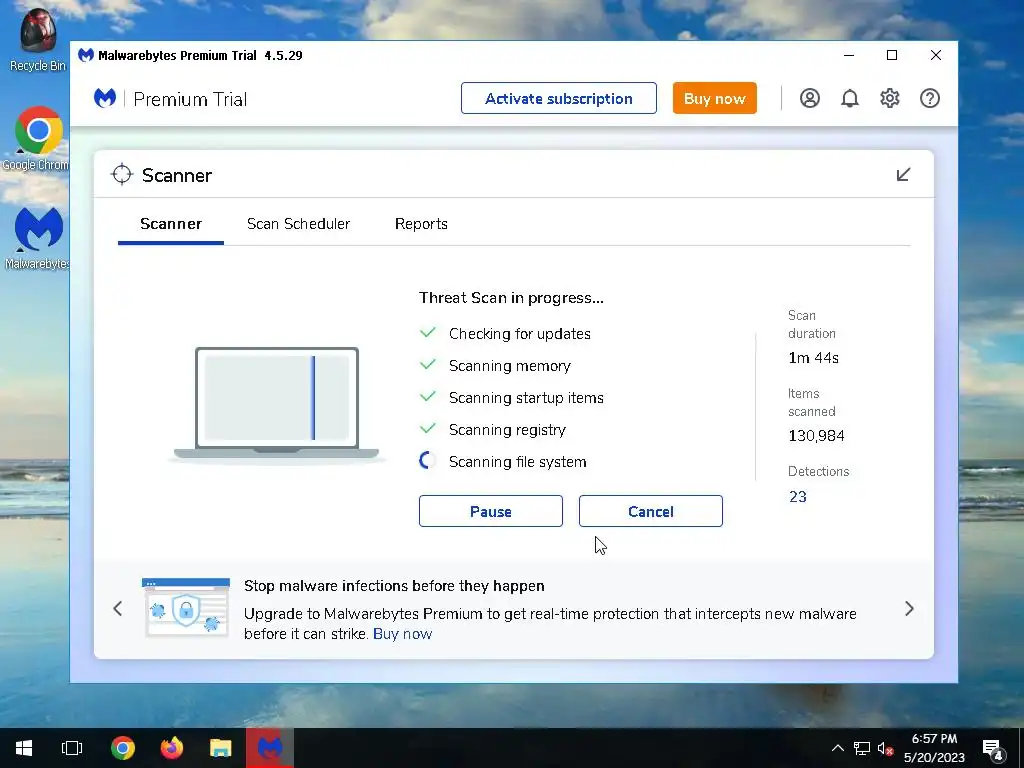Click 'Threat Scan in progress...' heading
The width and height of the screenshot is (1024, 768).
511,298
